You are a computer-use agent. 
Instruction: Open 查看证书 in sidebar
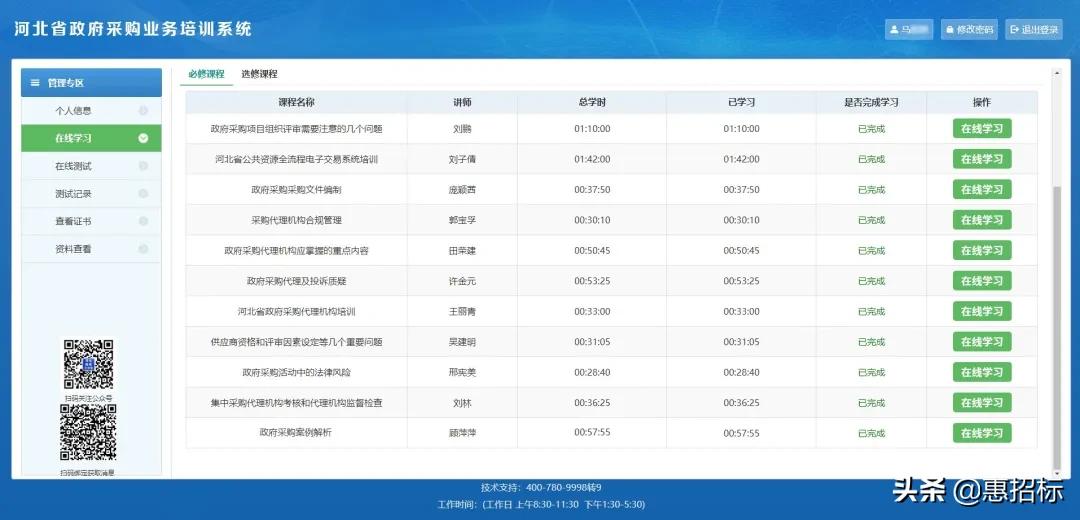click(x=92, y=221)
